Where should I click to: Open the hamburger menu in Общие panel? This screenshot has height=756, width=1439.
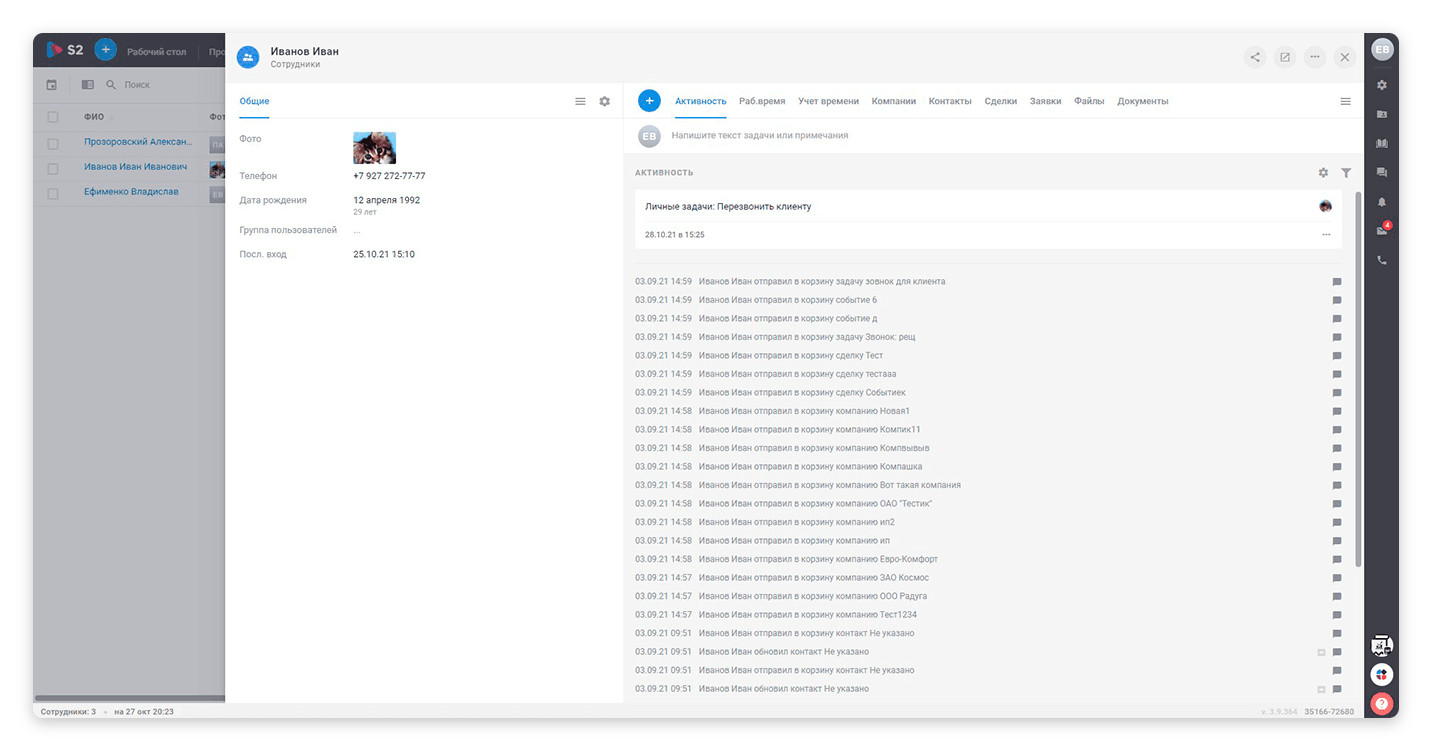coord(580,101)
